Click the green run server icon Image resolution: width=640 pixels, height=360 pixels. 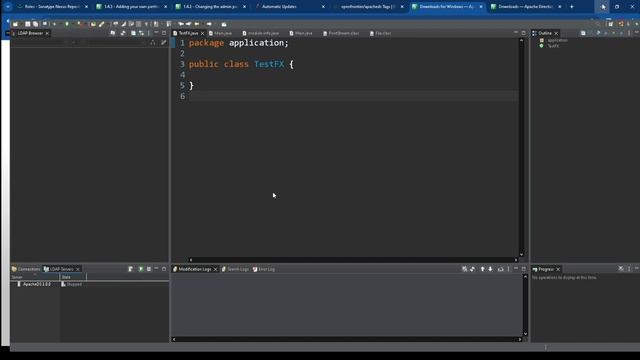pyautogui.click(x=141, y=269)
